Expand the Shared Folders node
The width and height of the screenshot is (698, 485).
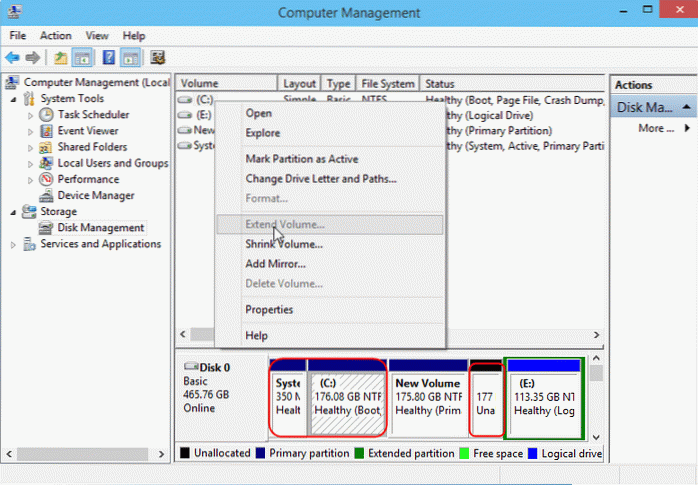click(30, 148)
